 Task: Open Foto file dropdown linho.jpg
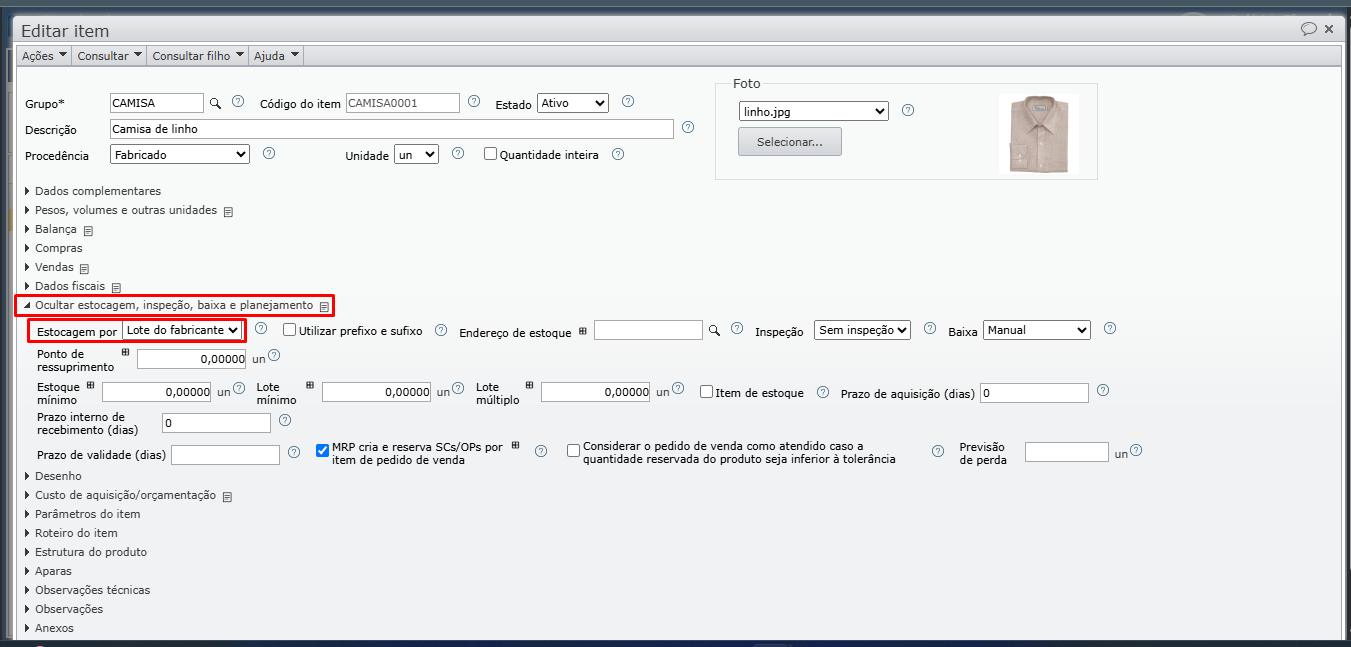coord(813,112)
